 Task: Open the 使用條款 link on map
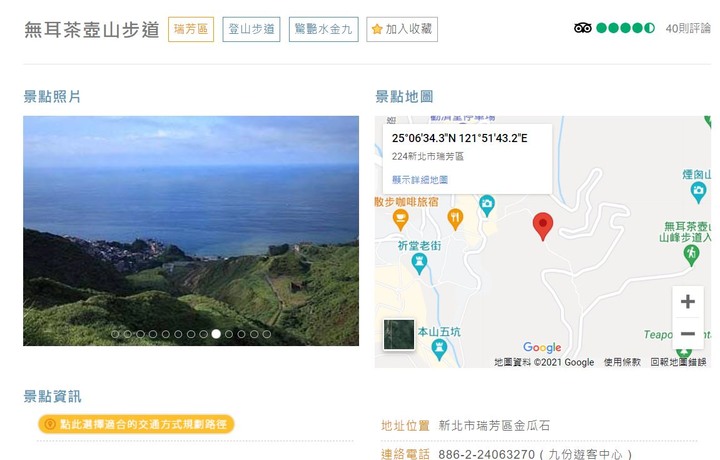pyautogui.click(x=622, y=362)
